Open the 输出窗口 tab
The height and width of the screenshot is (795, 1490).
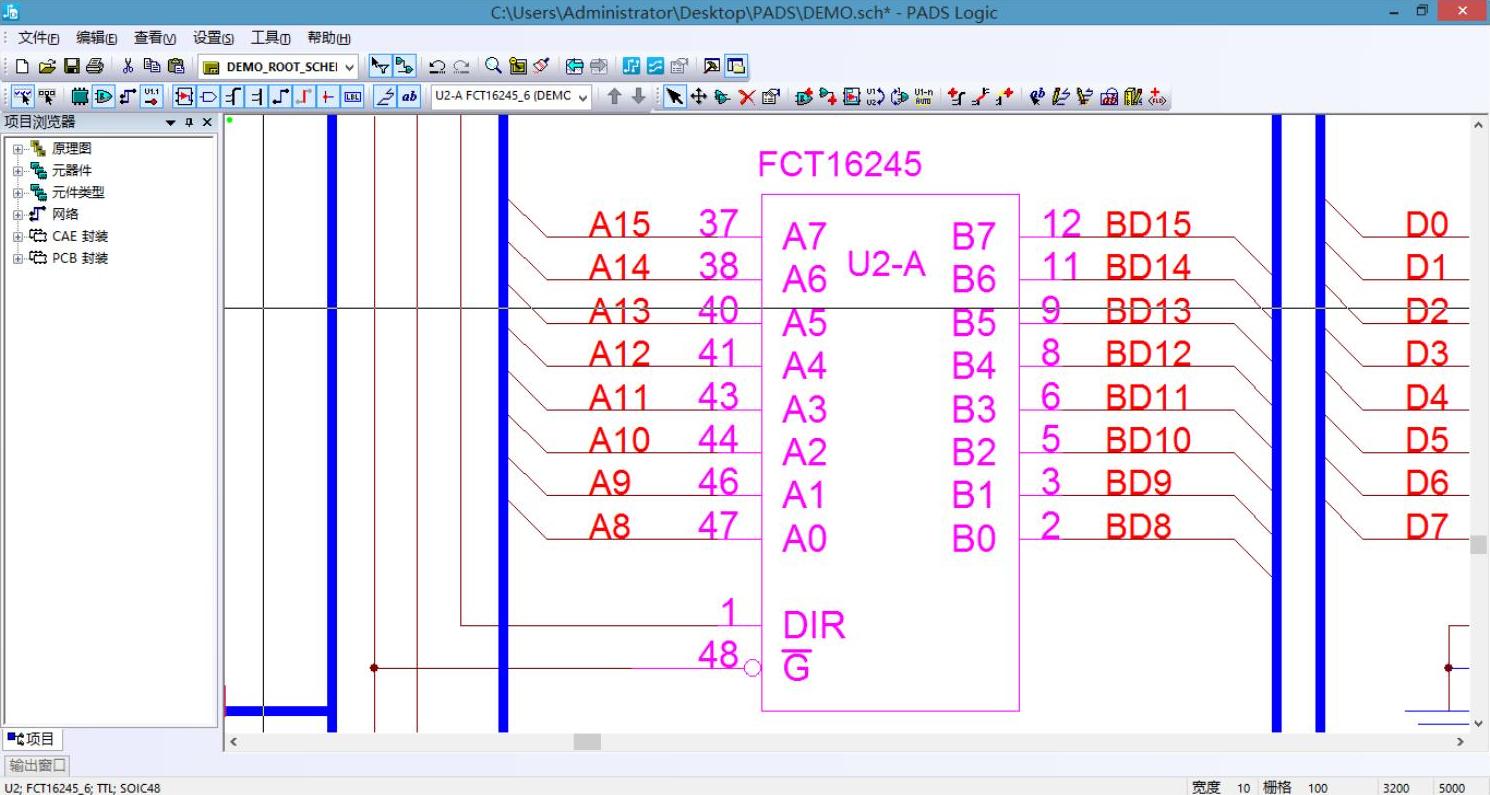38,766
